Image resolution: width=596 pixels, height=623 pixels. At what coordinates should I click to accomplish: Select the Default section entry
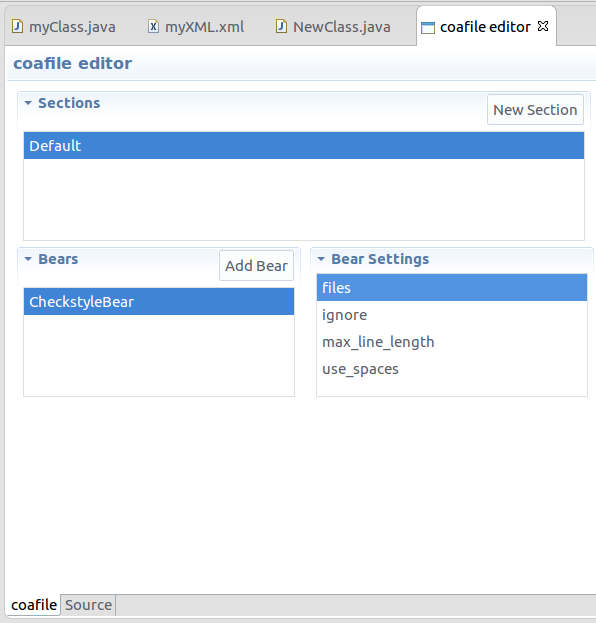point(304,145)
